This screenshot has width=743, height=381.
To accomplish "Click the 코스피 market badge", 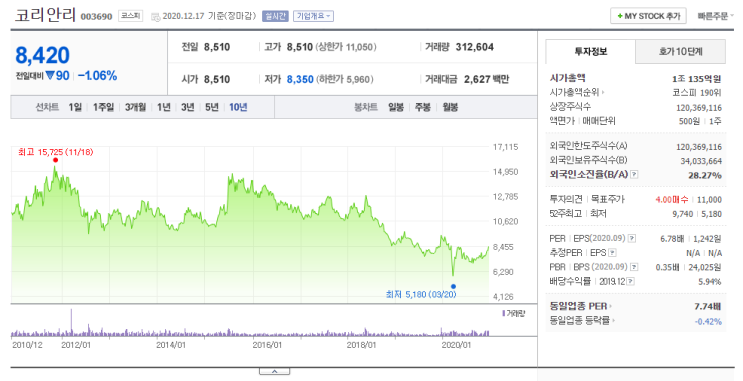I will [x=130, y=16].
